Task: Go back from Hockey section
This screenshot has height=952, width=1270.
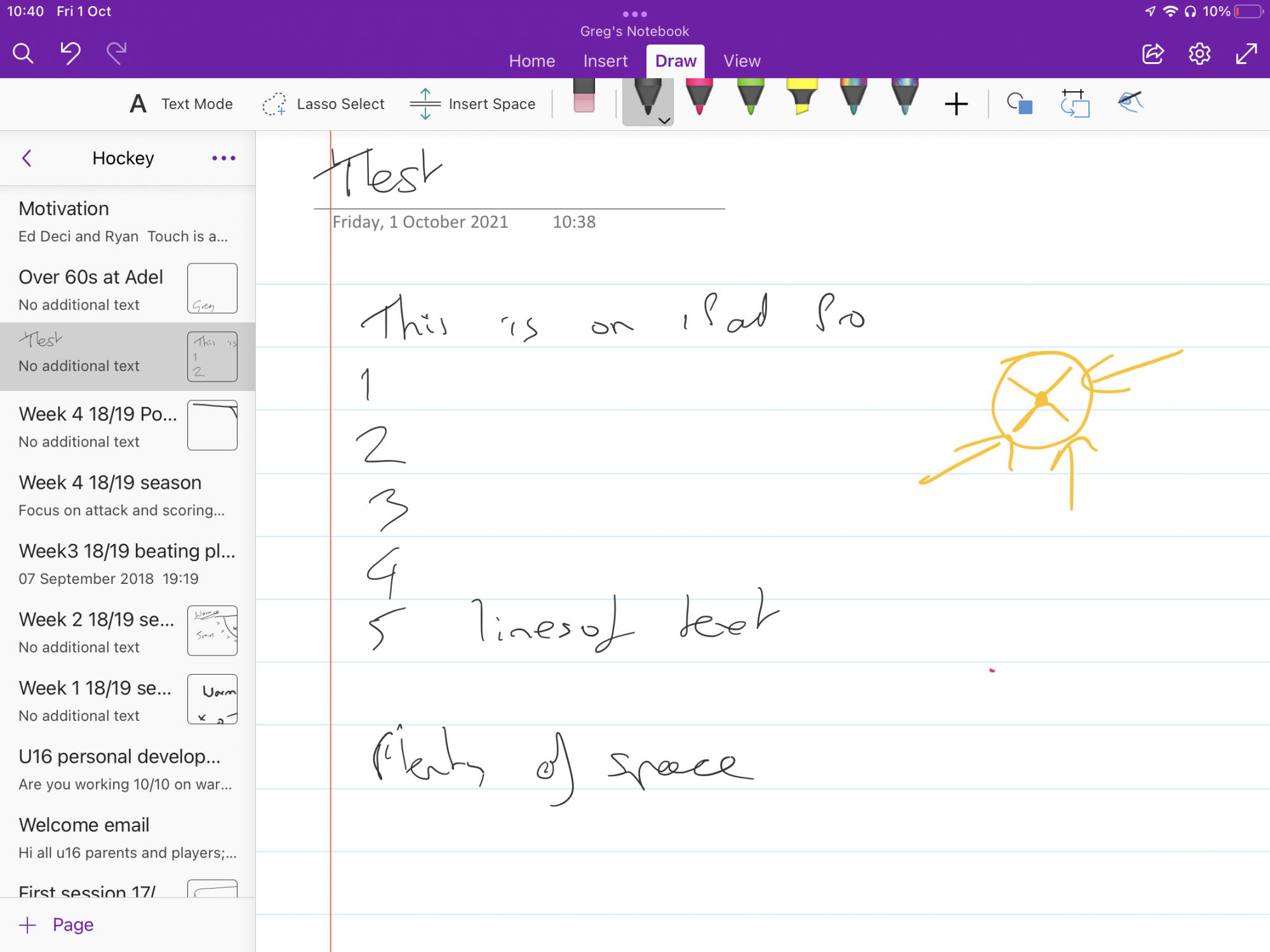Action: point(27,158)
